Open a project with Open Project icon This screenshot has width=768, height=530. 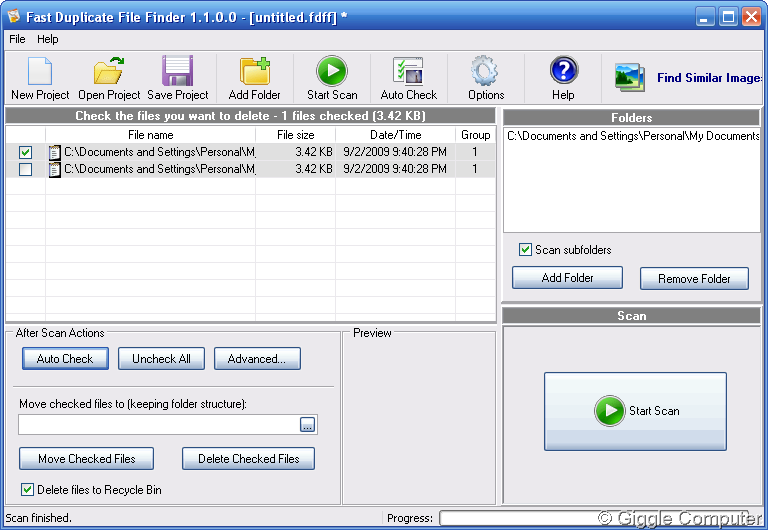(x=109, y=71)
